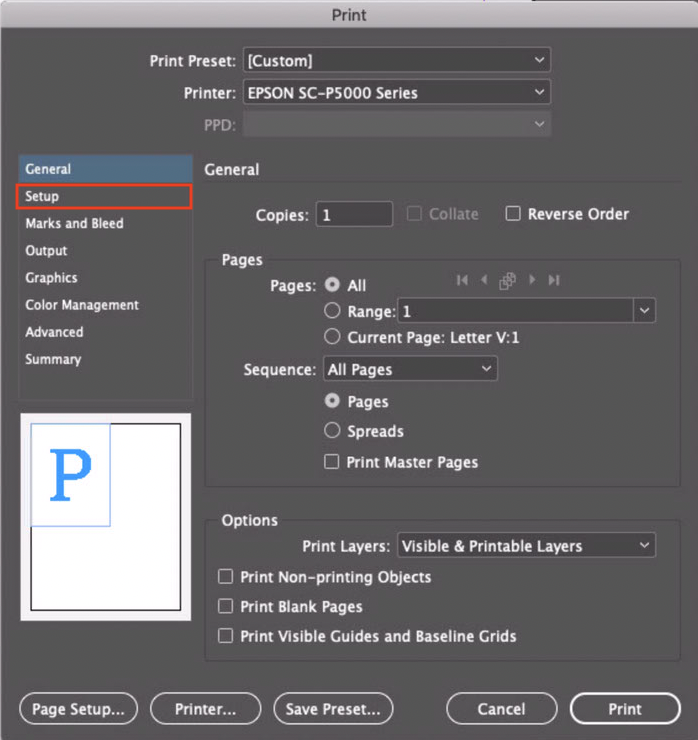Image resolution: width=698 pixels, height=740 pixels.
Task: Open the disabled PPD dropdown
Action: click(x=396, y=124)
